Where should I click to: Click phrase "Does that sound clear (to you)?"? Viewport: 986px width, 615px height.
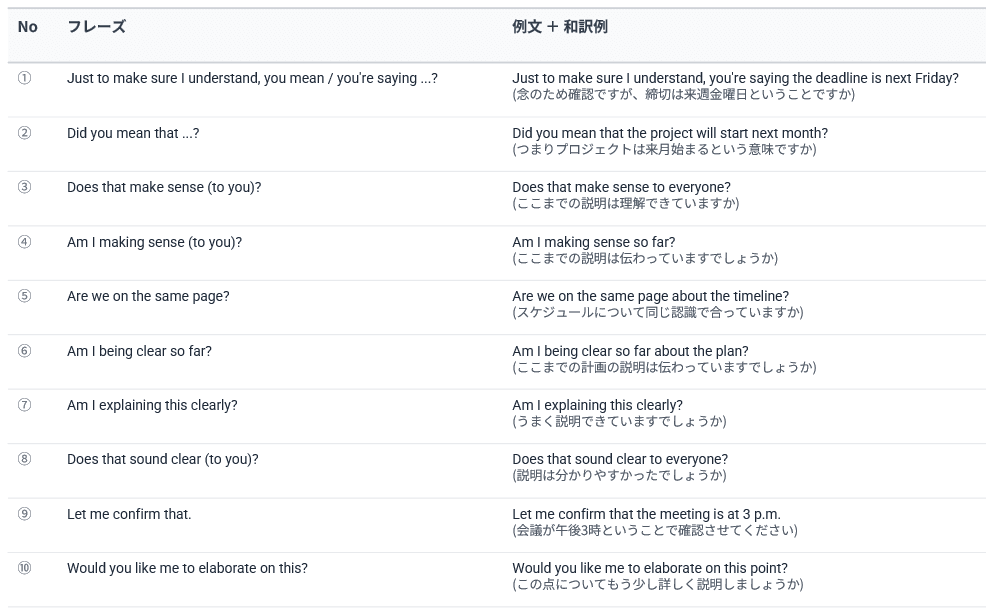[x=163, y=459]
